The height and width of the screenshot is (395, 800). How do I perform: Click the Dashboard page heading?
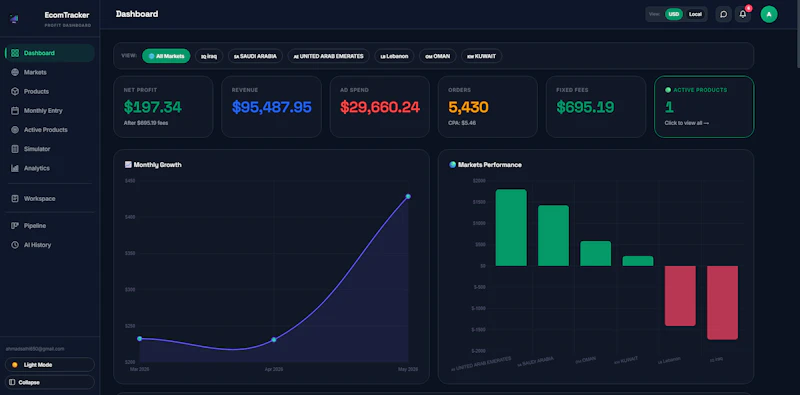137,14
